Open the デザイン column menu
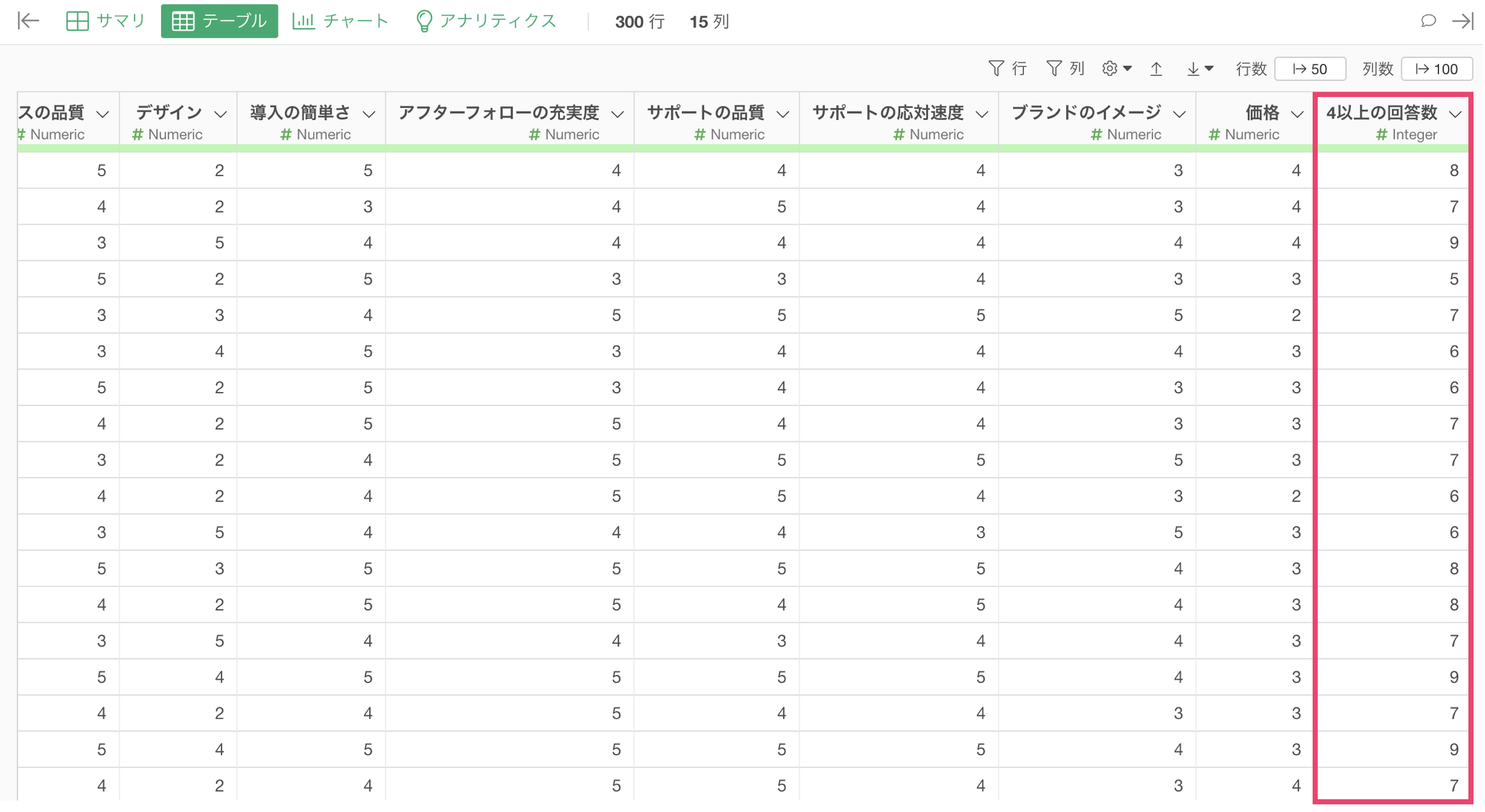This screenshot has width=1485, height=812. click(221, 114)
